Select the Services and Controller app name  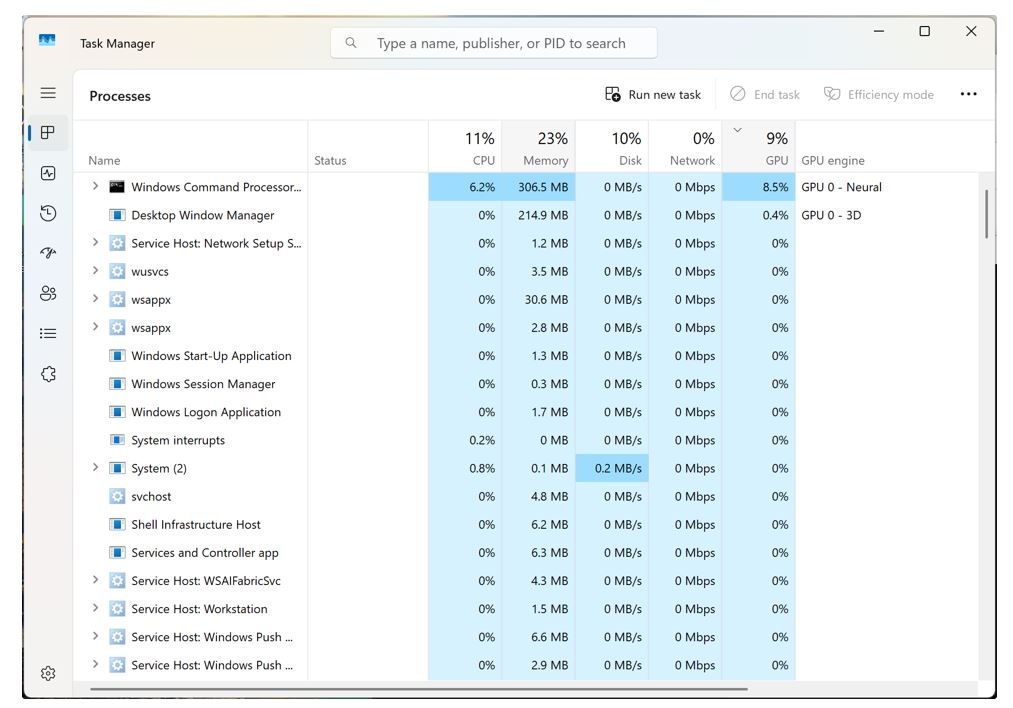(205, 552)
